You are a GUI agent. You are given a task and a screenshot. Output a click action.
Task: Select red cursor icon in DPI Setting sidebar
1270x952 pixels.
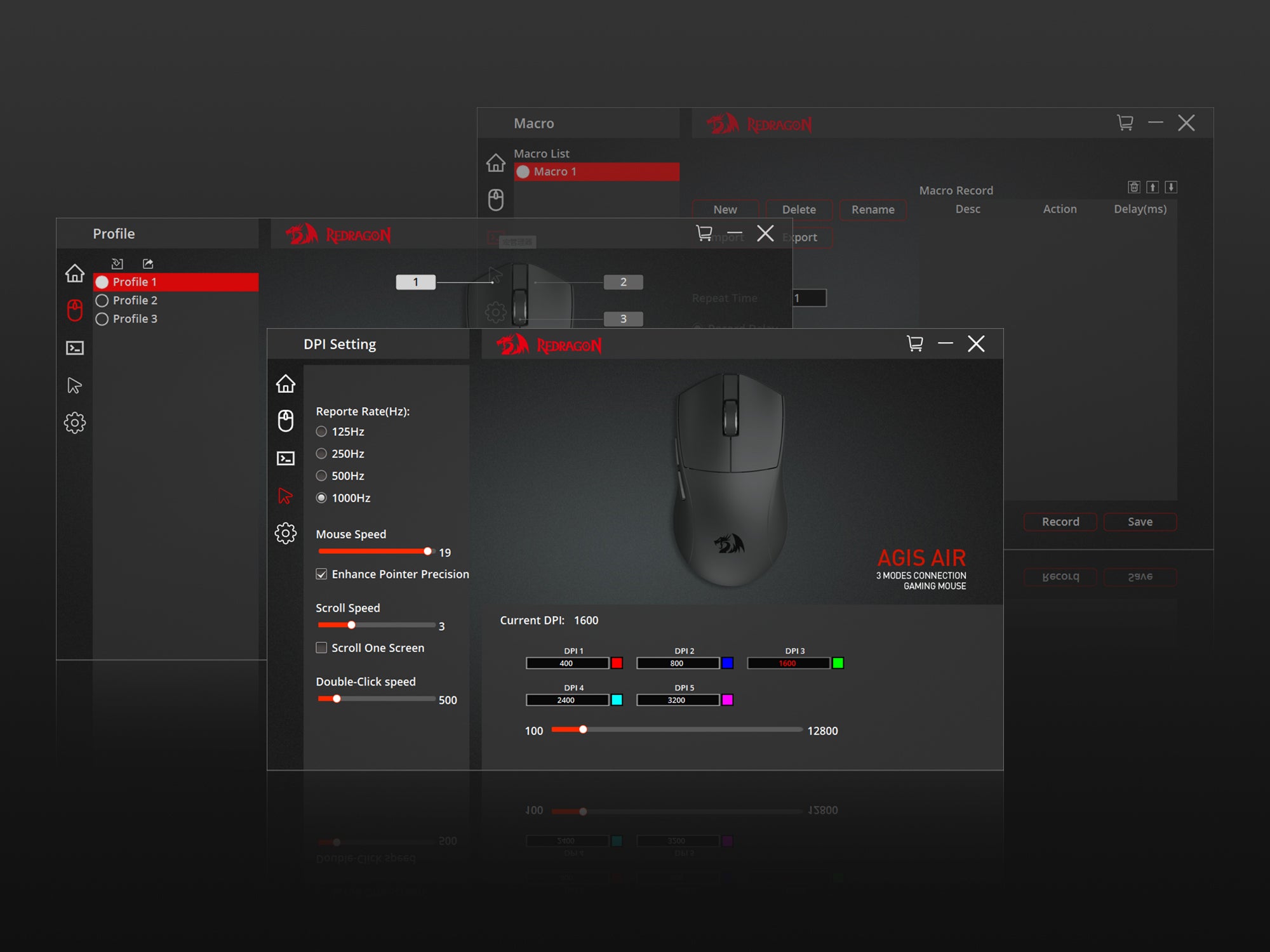pos(285,496)
